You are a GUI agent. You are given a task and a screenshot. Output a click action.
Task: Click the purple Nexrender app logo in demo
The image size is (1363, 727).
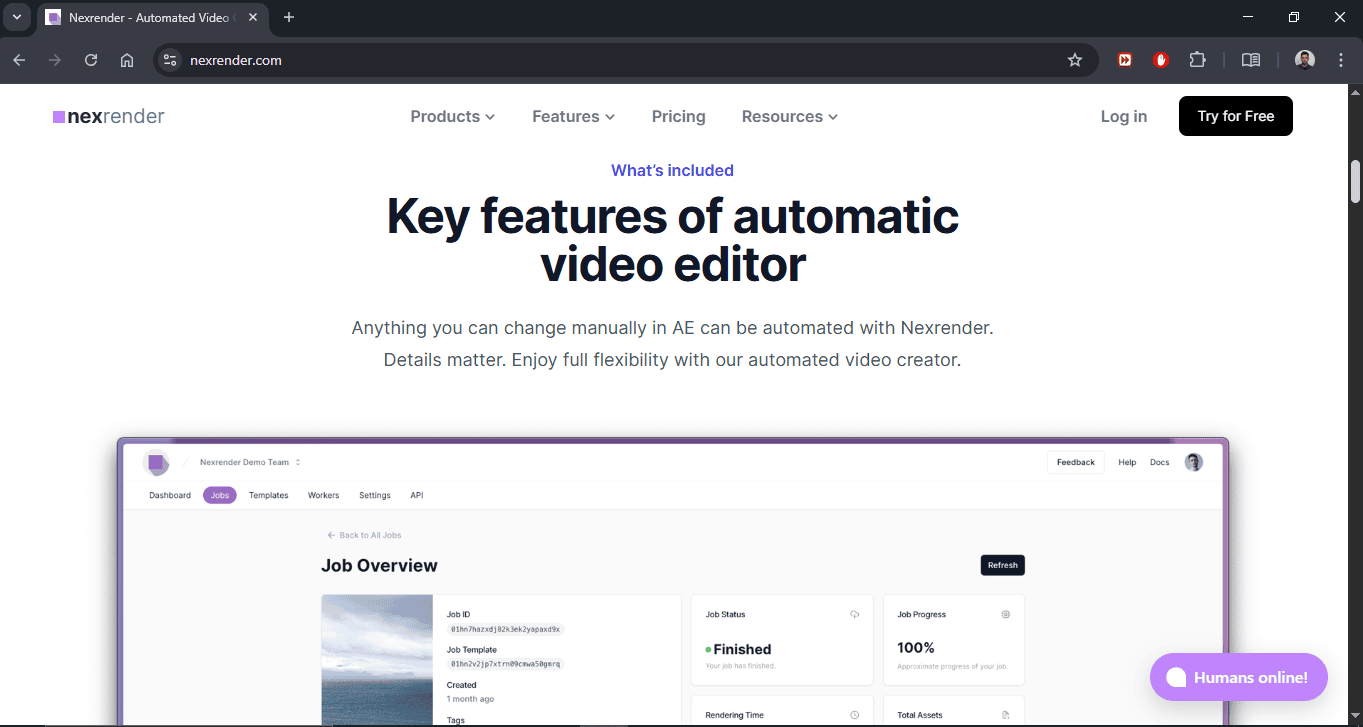coord(156,463)
